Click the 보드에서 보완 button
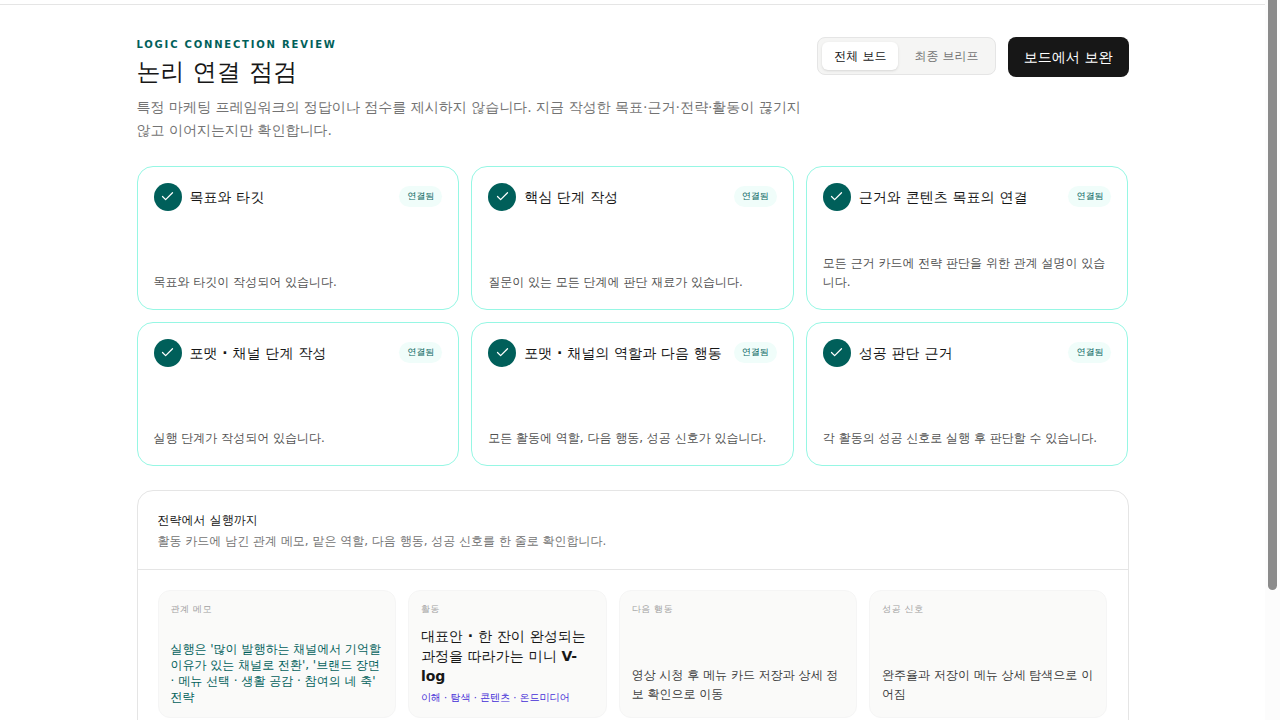The height and width of the screenshot is (720, 1280). 1068,57
